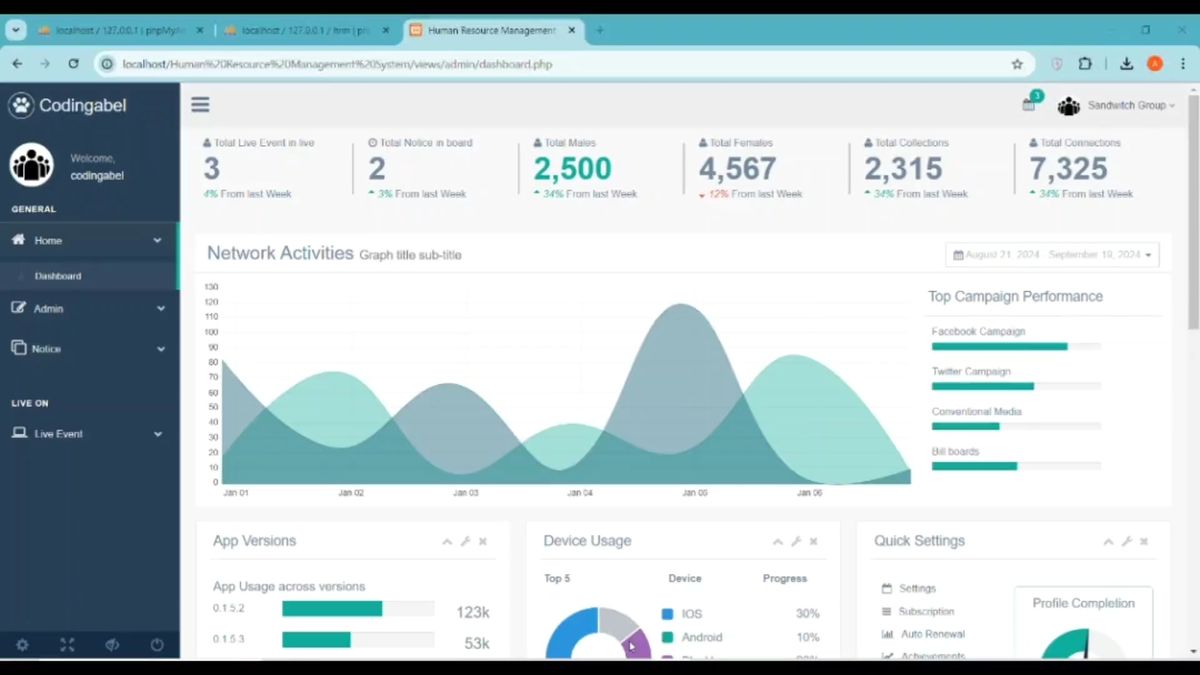Click the Home icon in sidebar

coord(19,240)
